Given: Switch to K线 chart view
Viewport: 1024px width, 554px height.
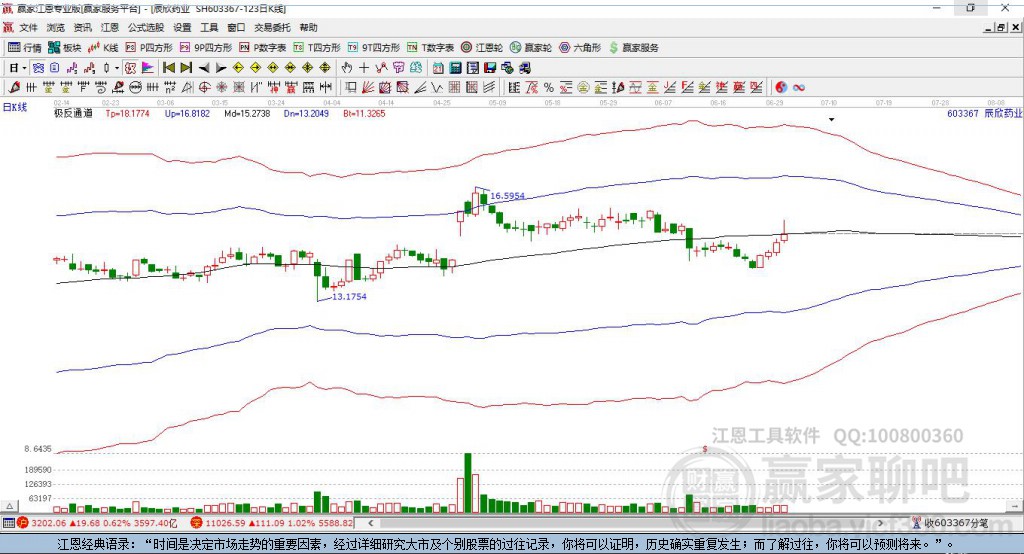Looking at the screenshot, I should click(x=103, y=48).
